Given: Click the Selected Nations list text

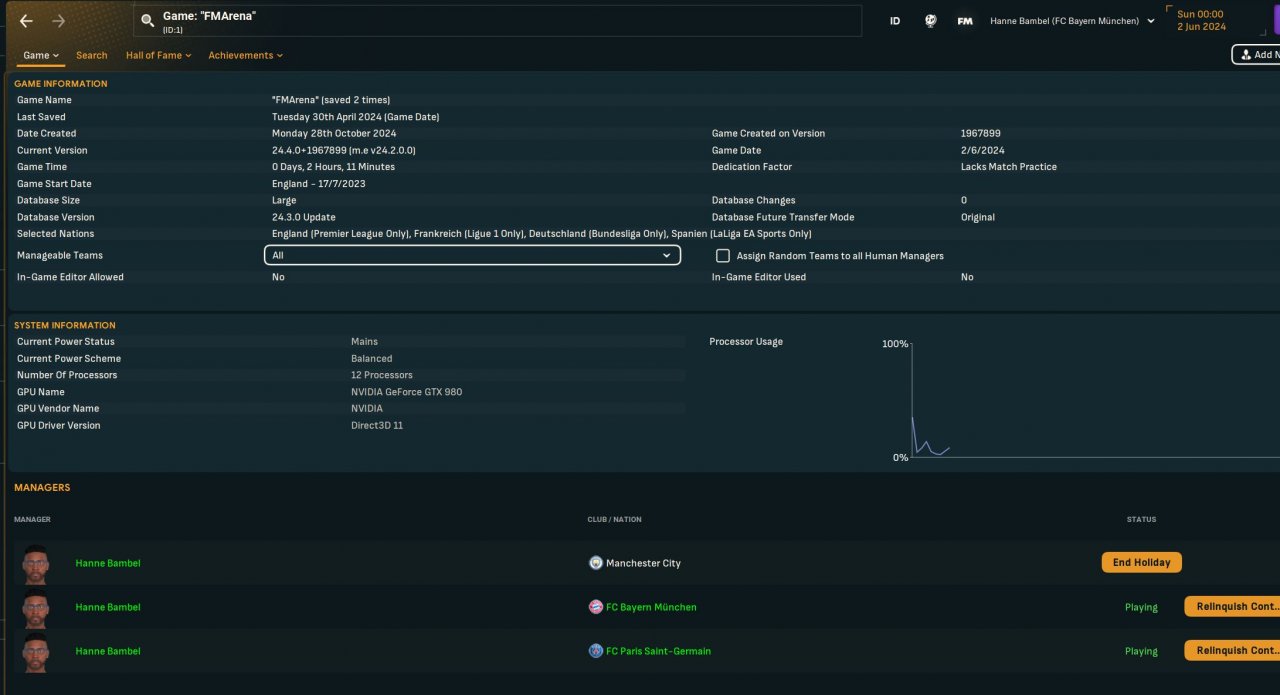Looking at the screenshot, I should click(x=541, y=234).
